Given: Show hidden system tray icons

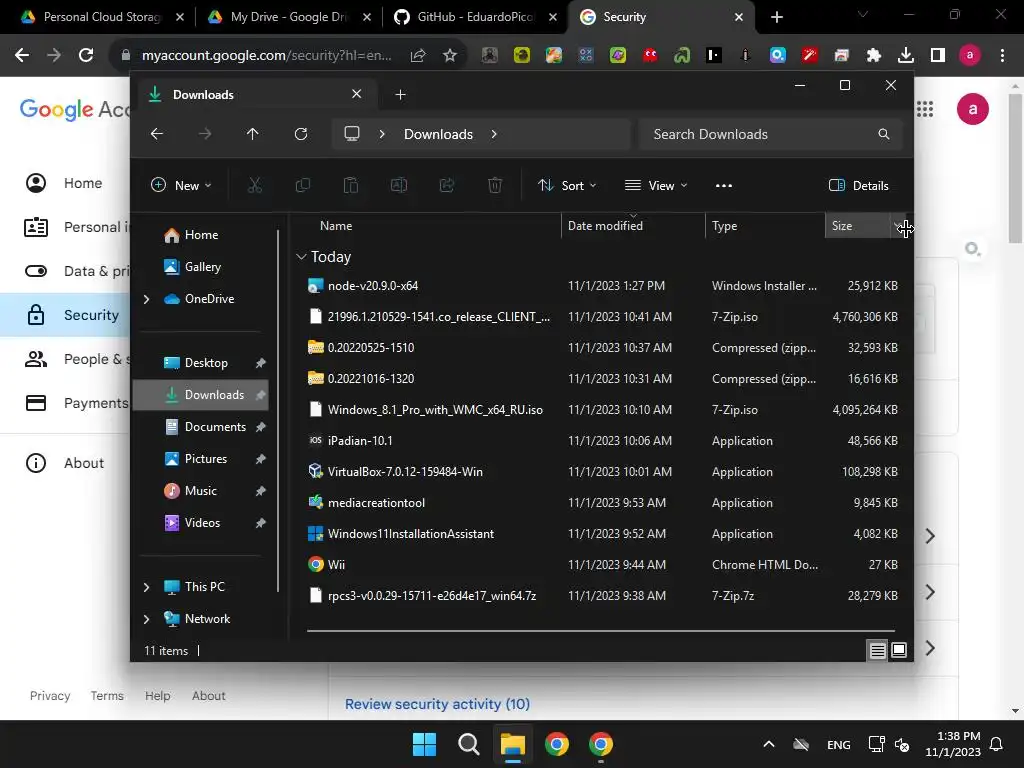Looking at the screenshot, I should [x=769, y=744].
